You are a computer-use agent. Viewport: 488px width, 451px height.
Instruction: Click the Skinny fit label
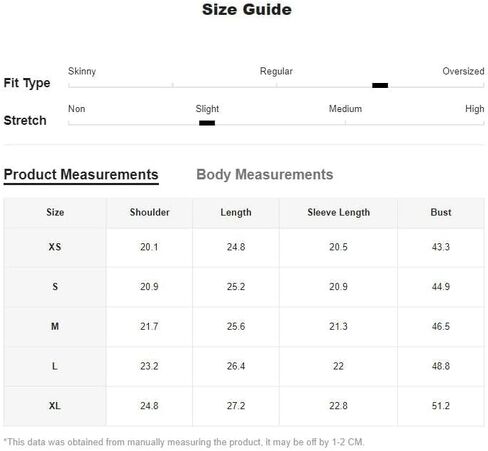click(82, 71)
